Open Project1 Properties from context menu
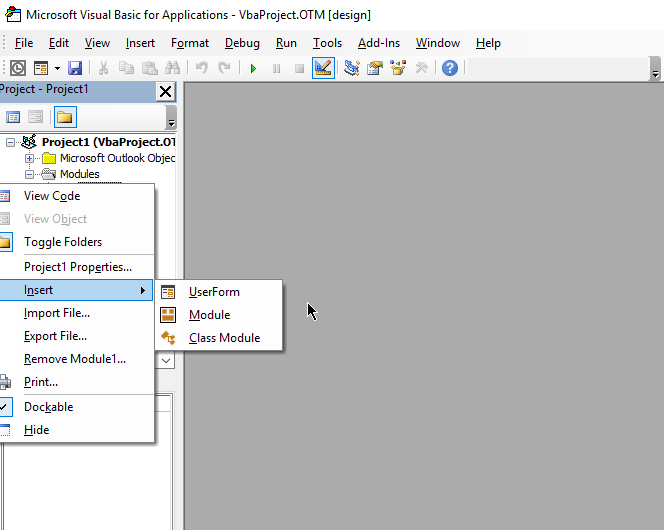 [x=76, y=267]
